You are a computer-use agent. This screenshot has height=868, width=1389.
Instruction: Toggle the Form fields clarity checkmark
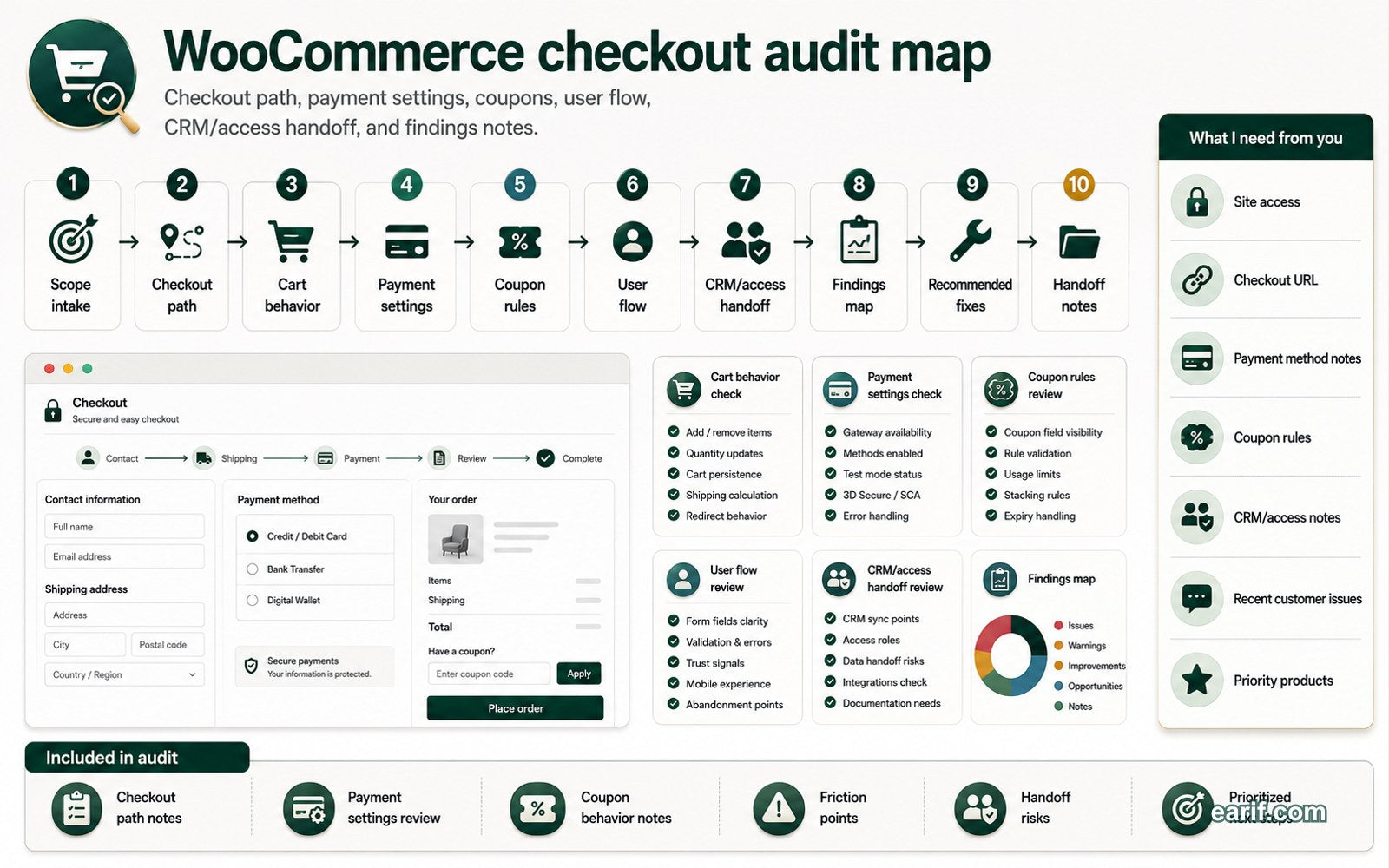click(x=674, y=621)
